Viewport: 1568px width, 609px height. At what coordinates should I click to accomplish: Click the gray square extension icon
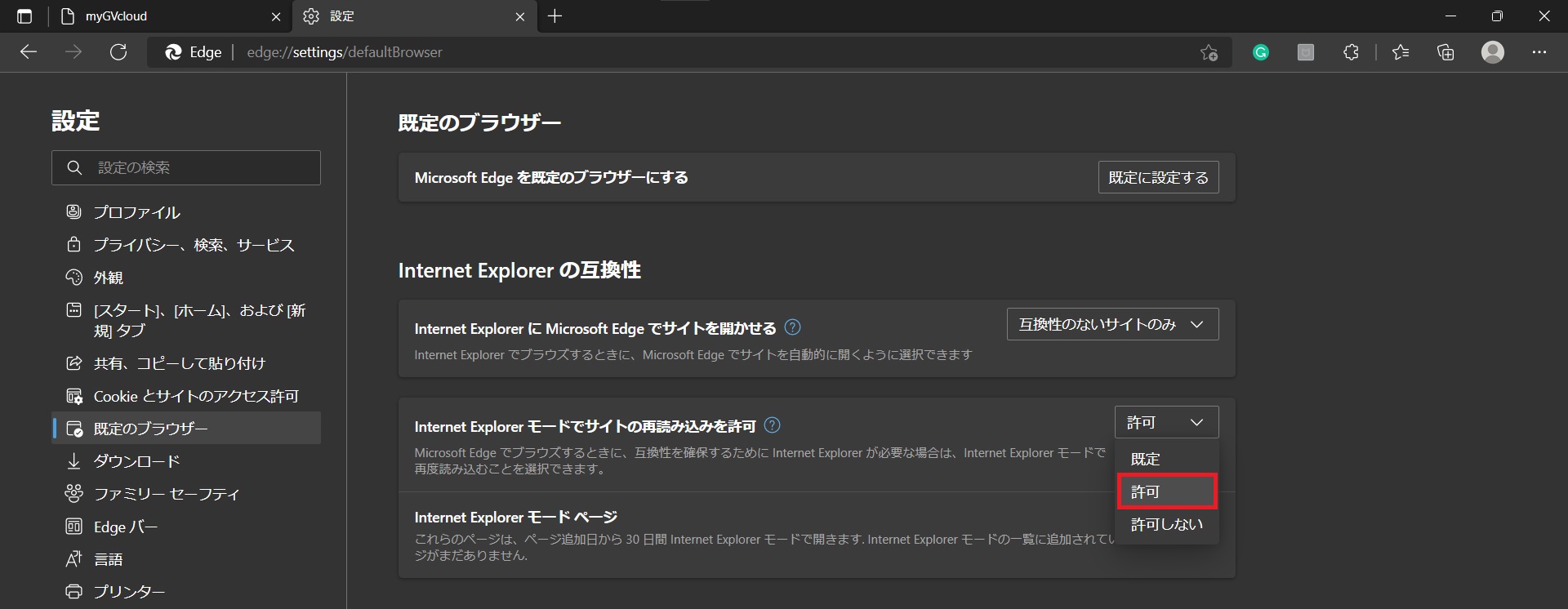point(1306,52)
